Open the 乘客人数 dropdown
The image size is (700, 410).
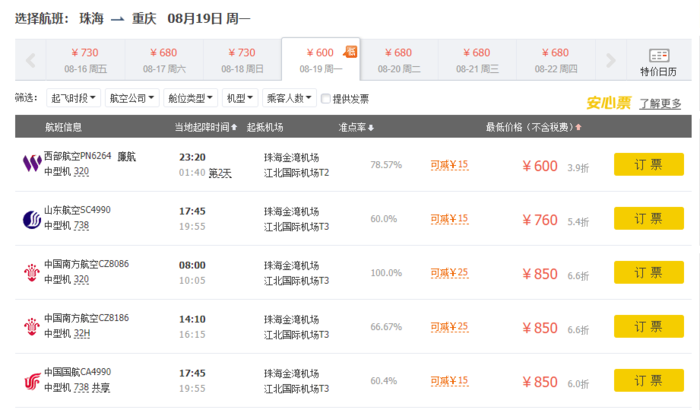[x=287, y=98]
